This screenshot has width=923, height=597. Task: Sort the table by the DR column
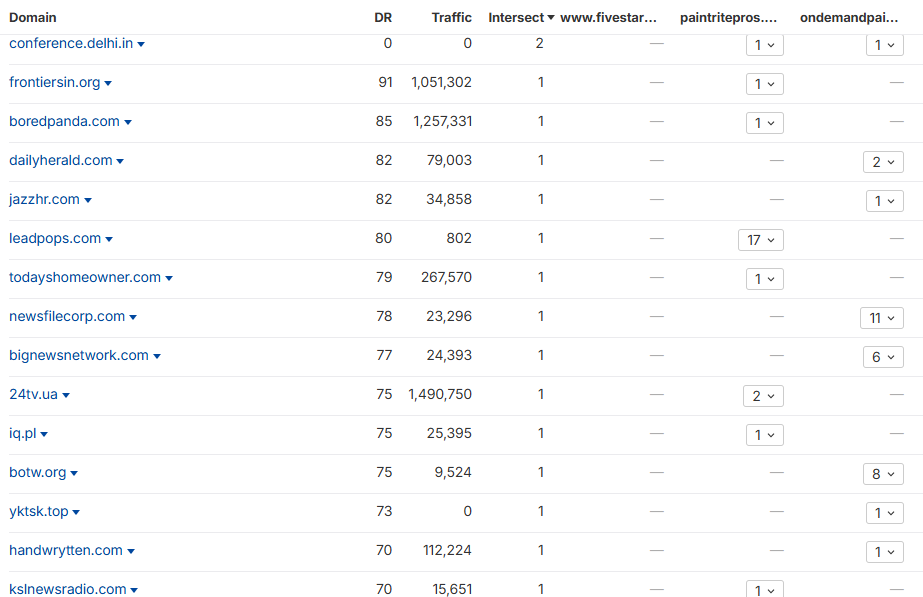tap(383, 17)
